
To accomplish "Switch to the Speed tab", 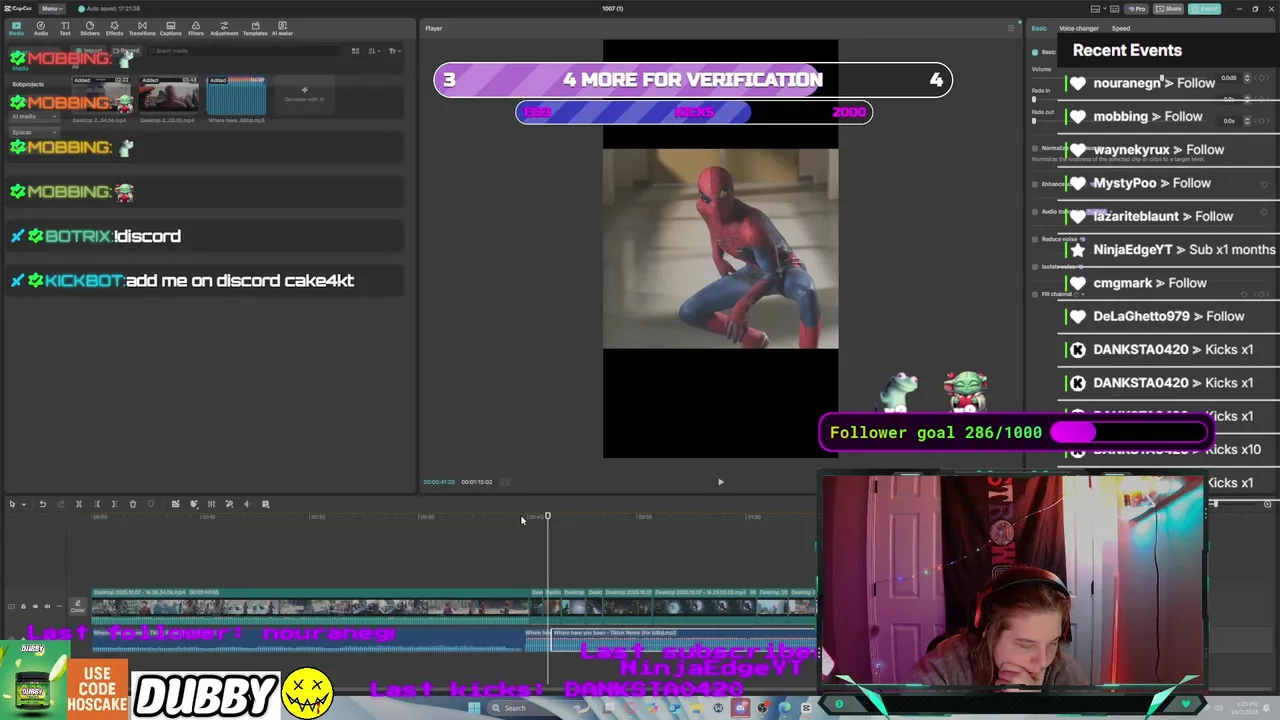I will coord(1121,28).
